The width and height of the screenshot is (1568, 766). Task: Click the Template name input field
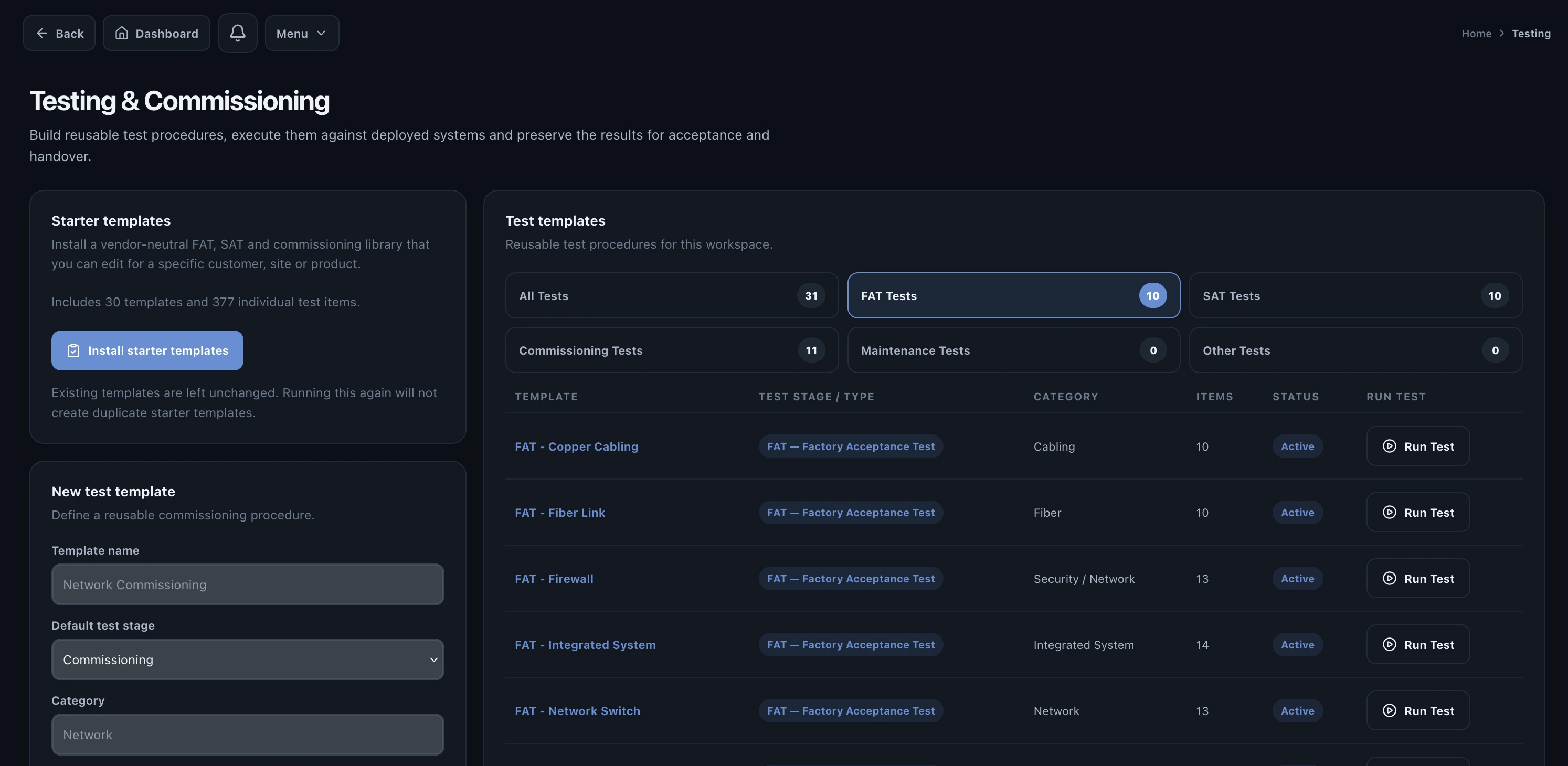click(x=248, y=584)
